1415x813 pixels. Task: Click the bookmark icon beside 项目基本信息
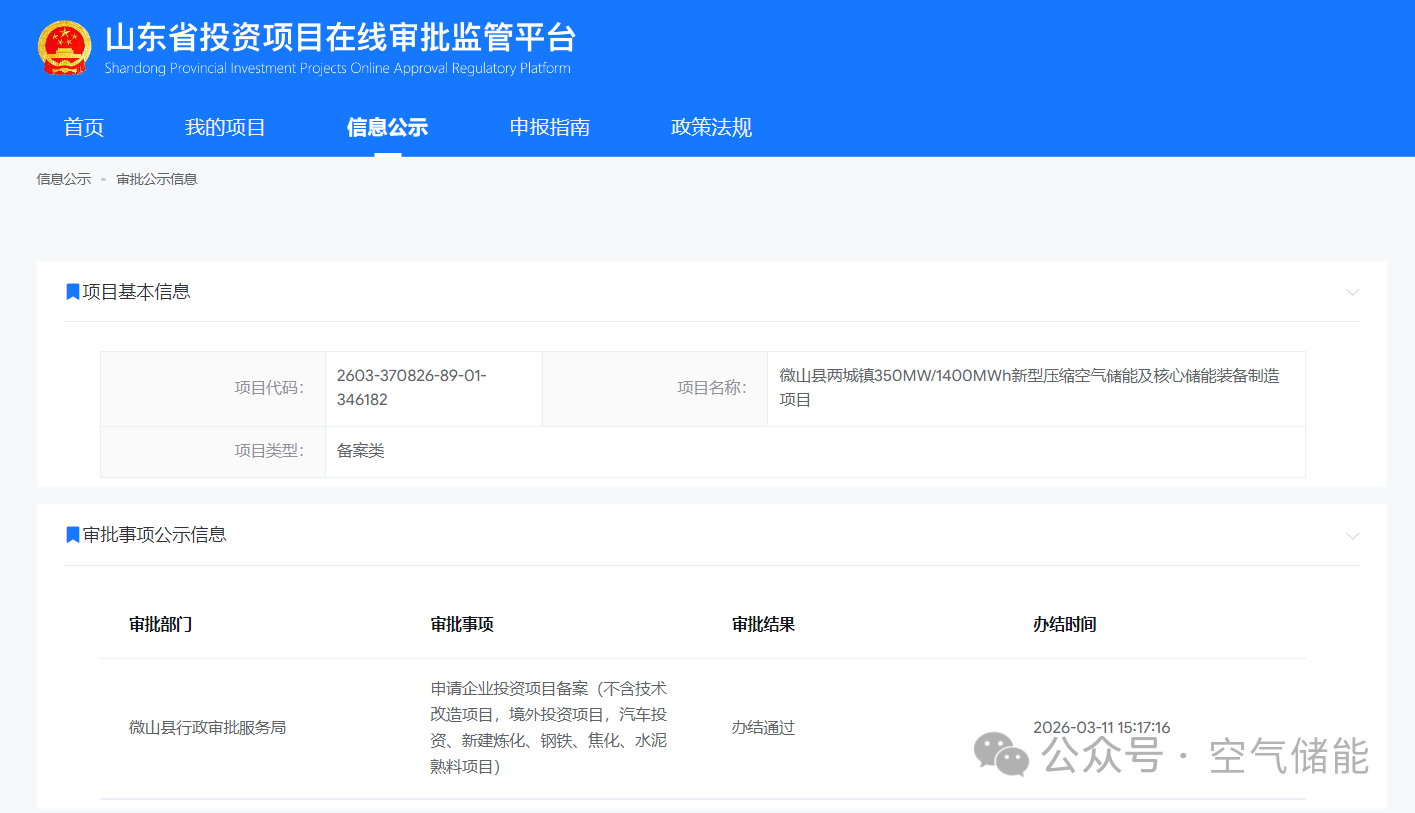point(73,292)
